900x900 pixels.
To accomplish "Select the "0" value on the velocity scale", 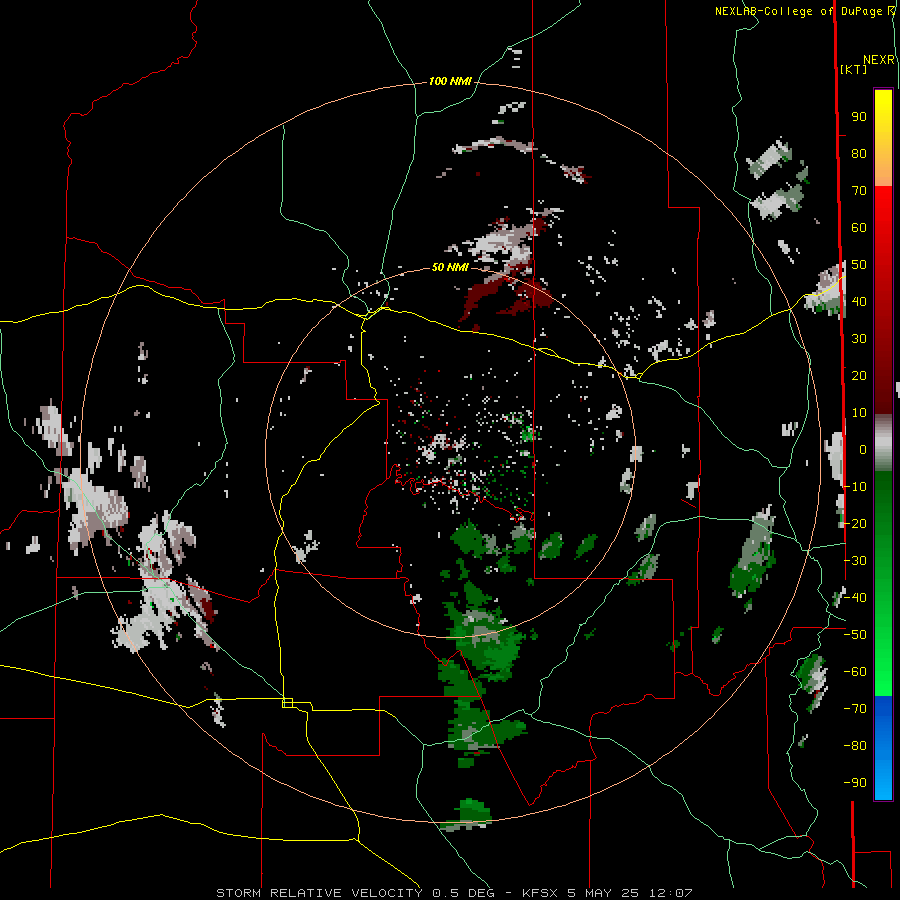I will click(863, 449).
